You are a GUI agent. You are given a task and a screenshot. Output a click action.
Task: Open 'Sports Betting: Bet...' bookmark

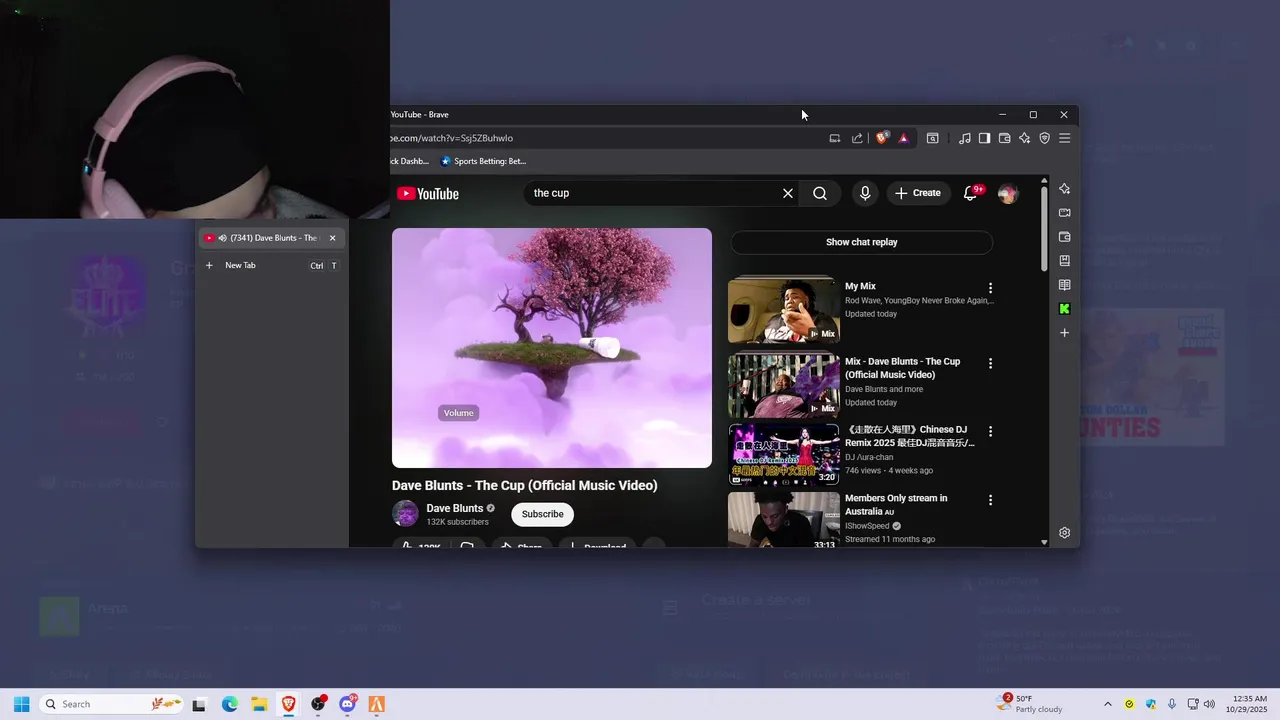[x=483, y=161]
